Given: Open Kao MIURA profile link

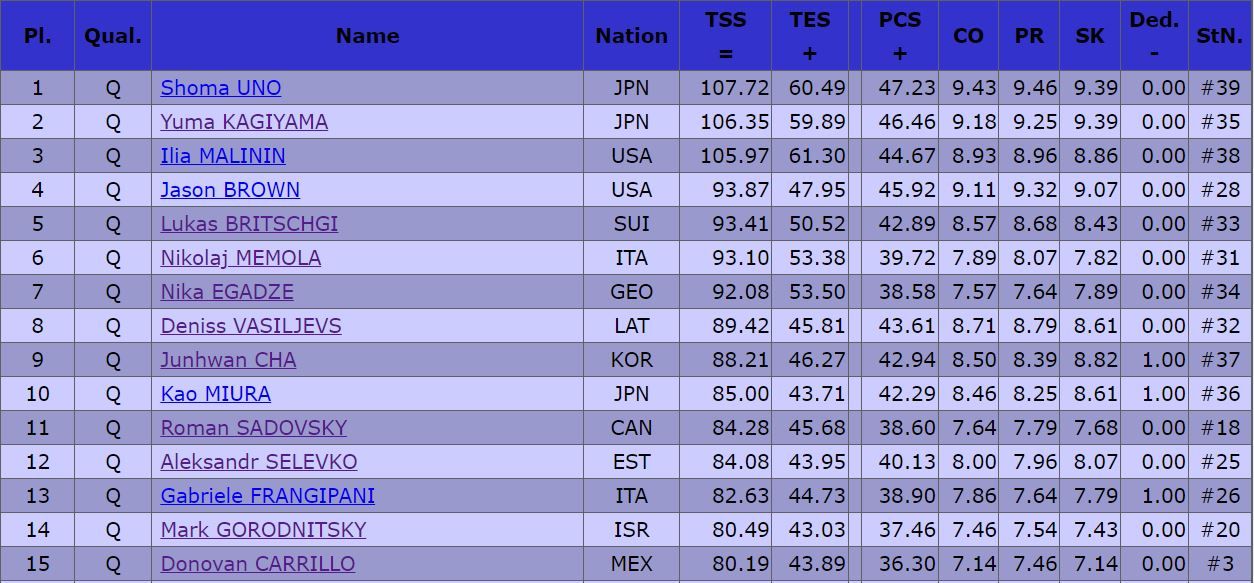Looking at the screenshot, I should [x=216, y=394].
